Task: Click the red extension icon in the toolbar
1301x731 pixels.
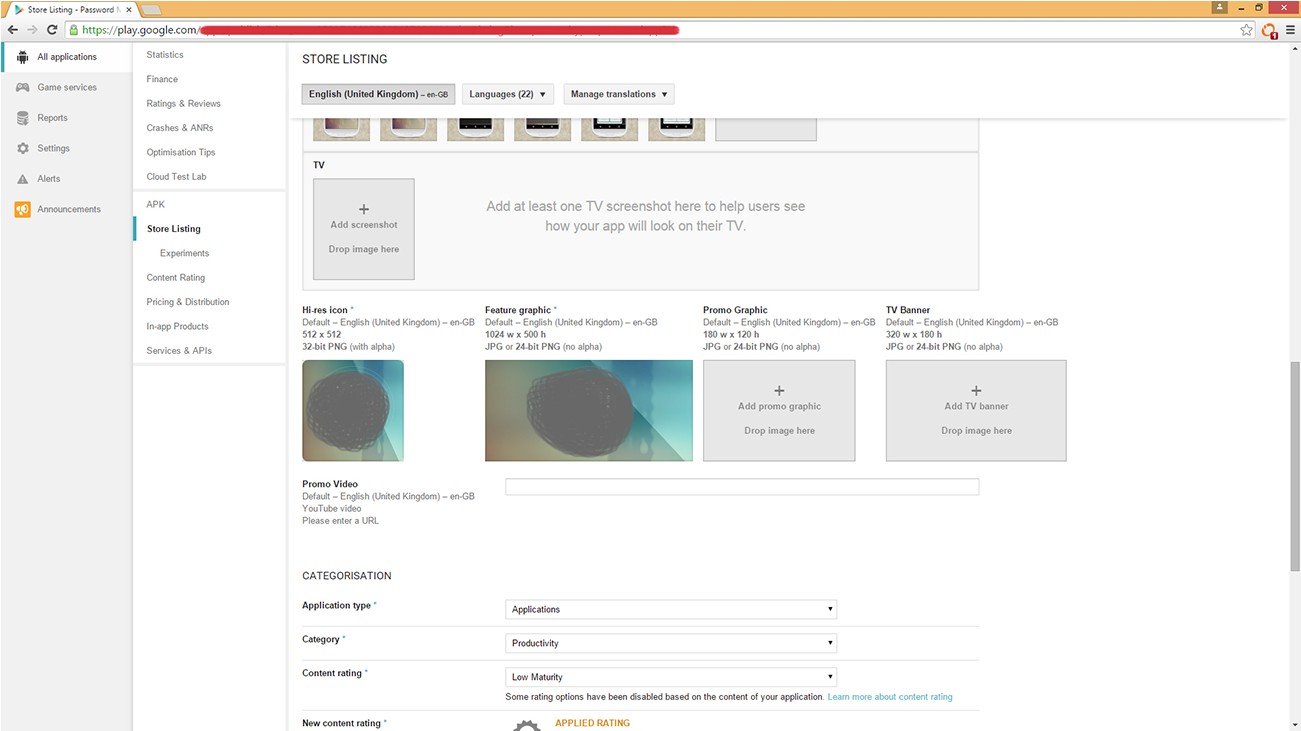Action: (x=1269, y=30)
